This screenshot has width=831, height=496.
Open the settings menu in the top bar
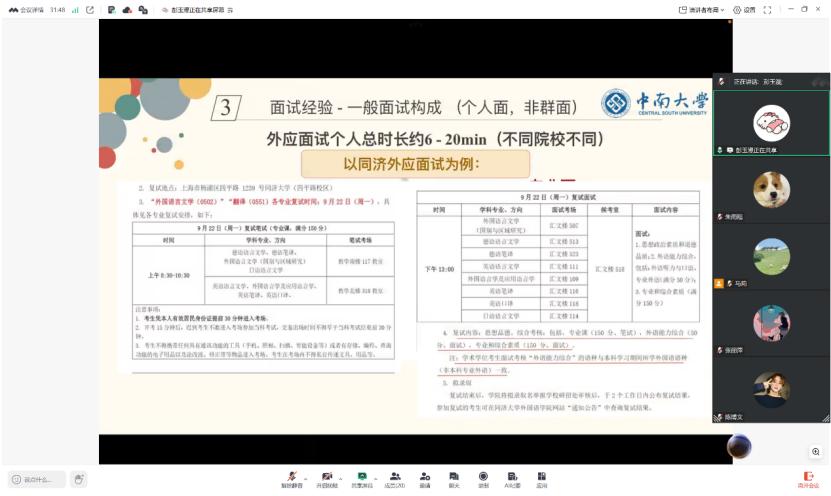(x=744, y=9)
